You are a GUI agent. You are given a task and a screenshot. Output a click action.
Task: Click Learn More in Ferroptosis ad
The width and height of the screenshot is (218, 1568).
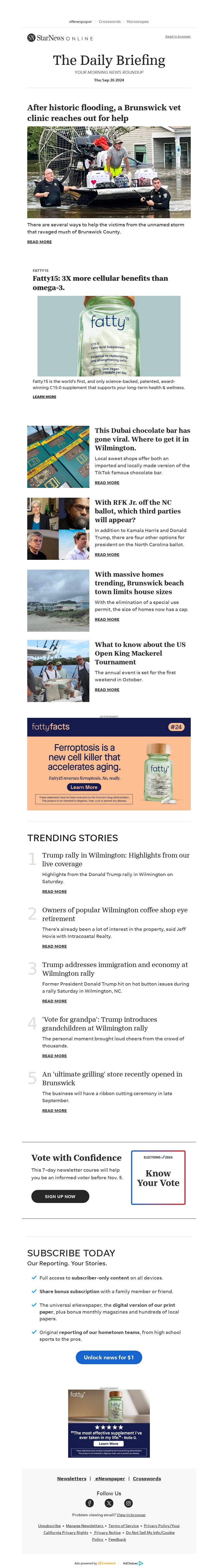click(83, 787)
